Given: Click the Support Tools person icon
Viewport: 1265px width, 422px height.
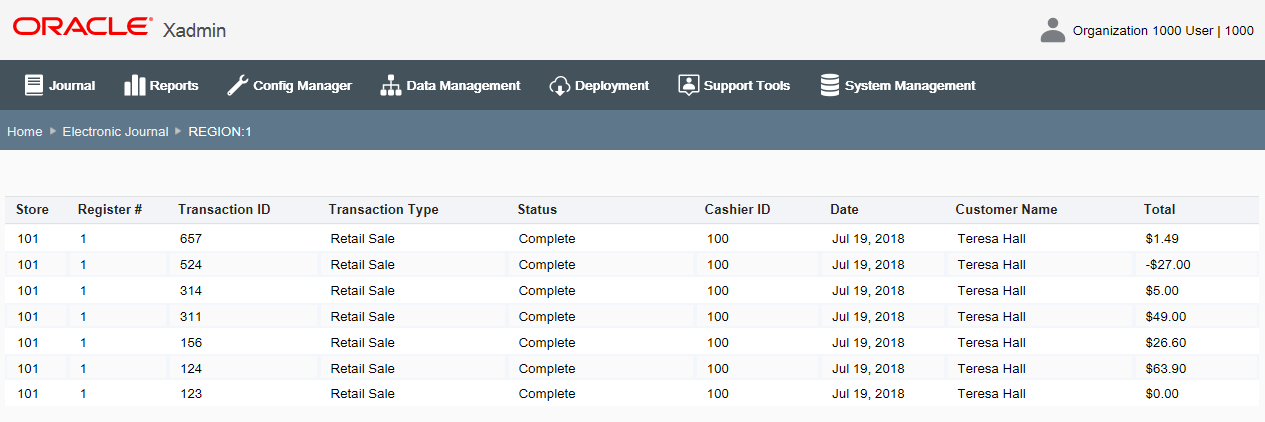Looking at the screenshot, I should [x=688, y=85].
